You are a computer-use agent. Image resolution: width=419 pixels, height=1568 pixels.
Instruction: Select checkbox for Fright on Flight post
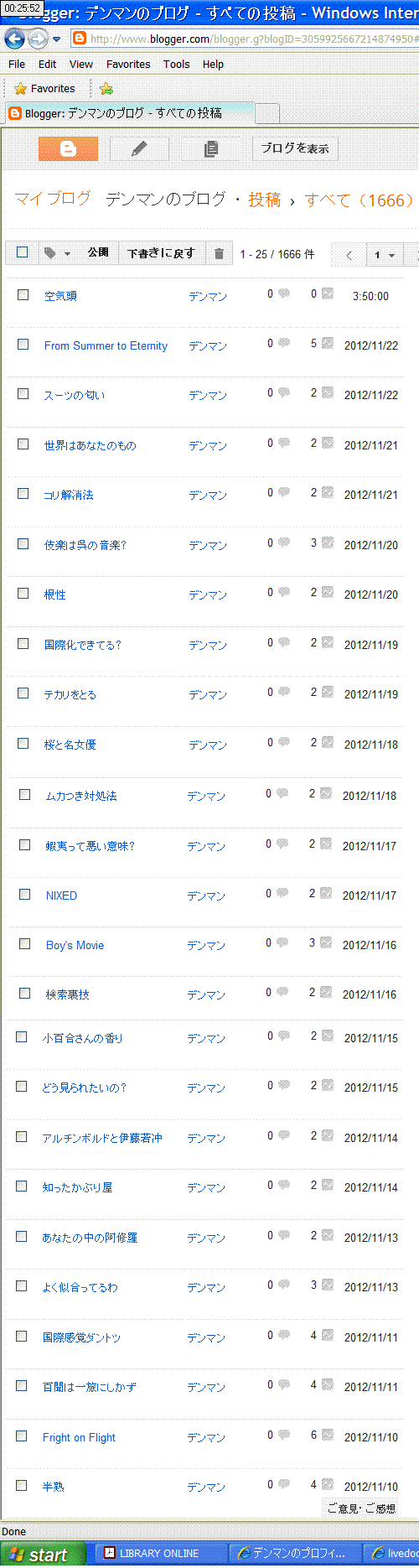tap(22, 1436)
